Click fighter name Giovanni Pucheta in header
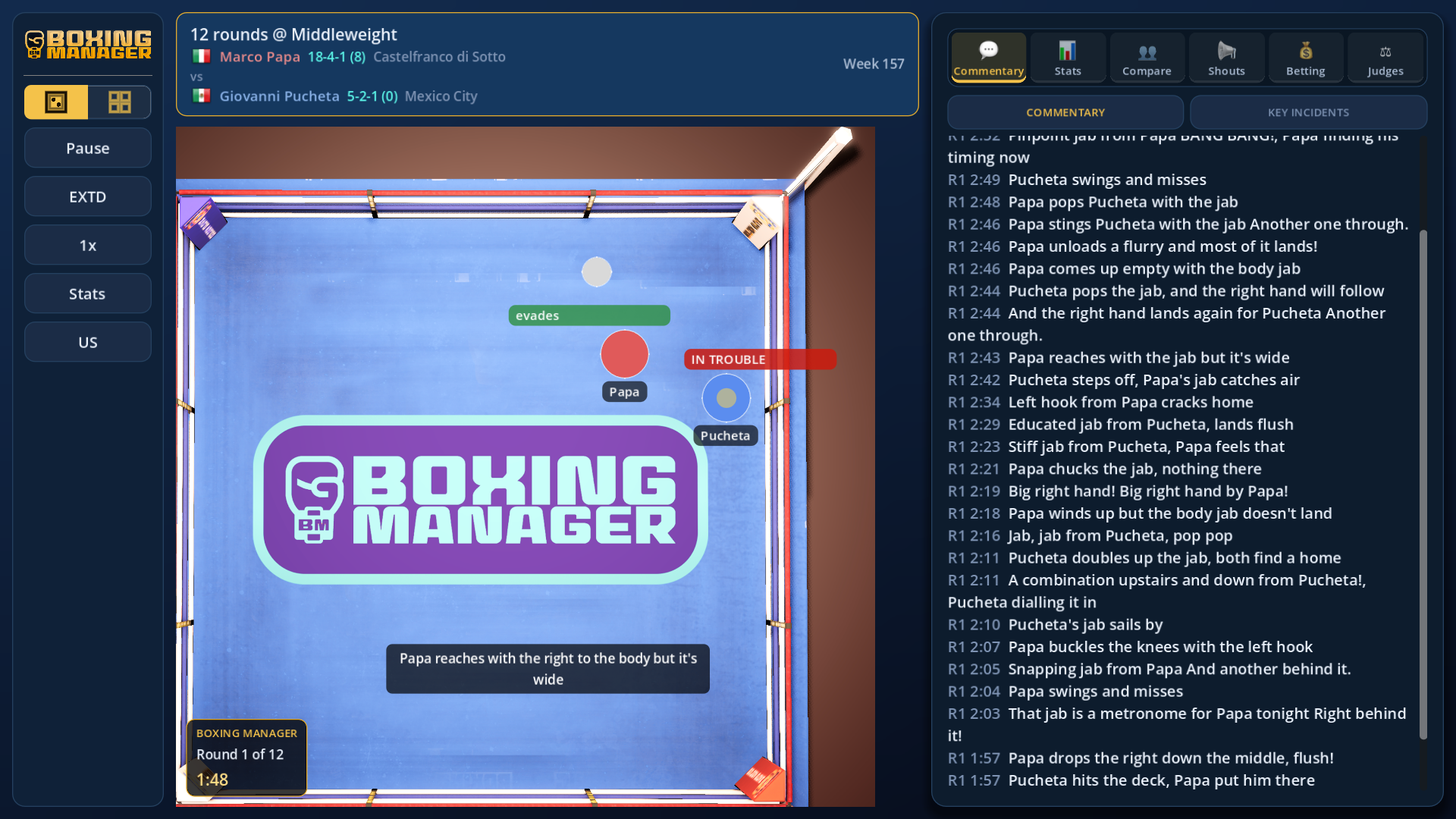The height and width of the screenshot is (819, 1456). tap(280, 96)
